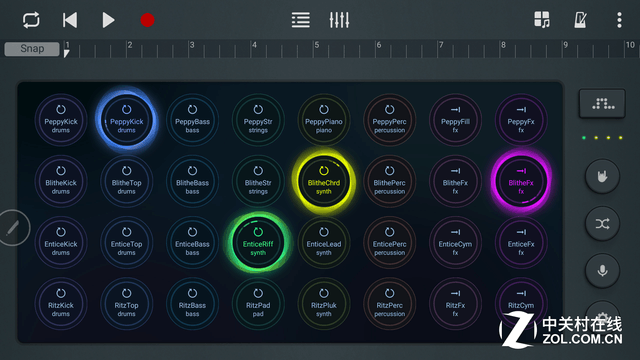Toggle the active BlitheChrd synth pad
The image size is (640, 360).
pyautogui.click(x=324, y=181)
